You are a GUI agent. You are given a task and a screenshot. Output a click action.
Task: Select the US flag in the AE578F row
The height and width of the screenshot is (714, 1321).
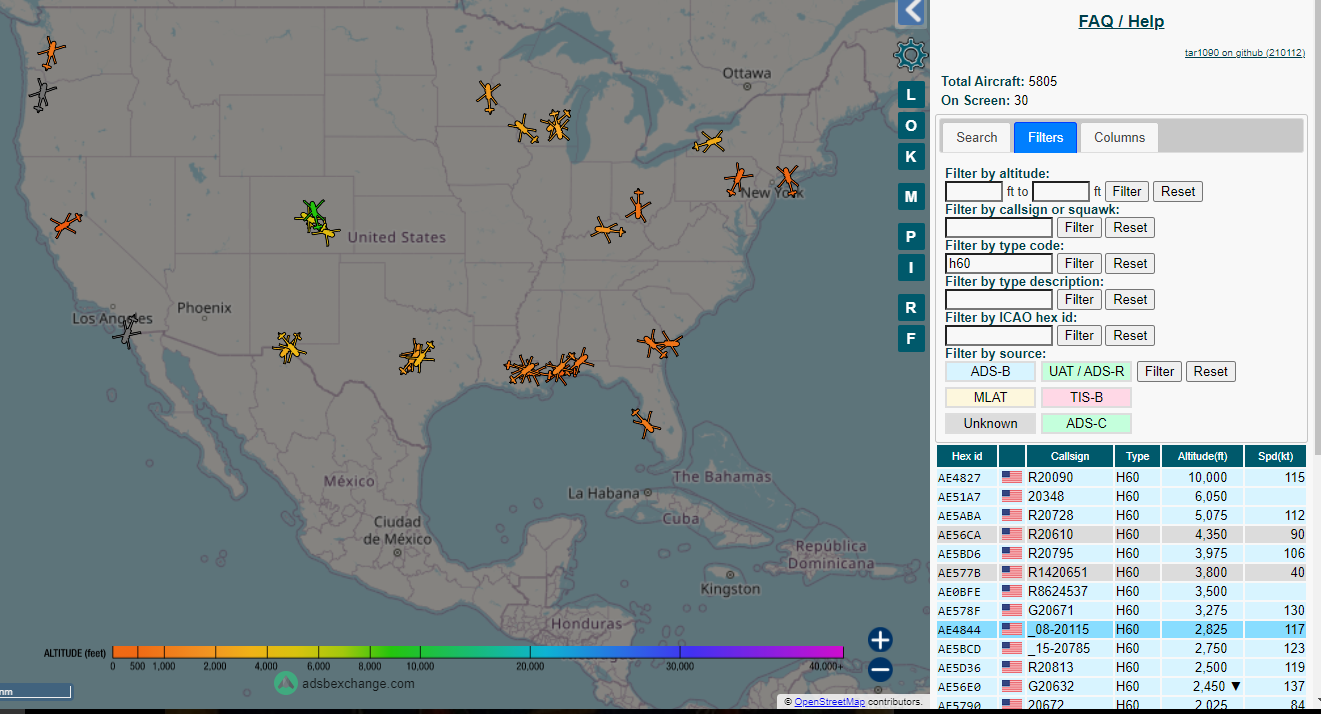click(x=1012, y=611)
